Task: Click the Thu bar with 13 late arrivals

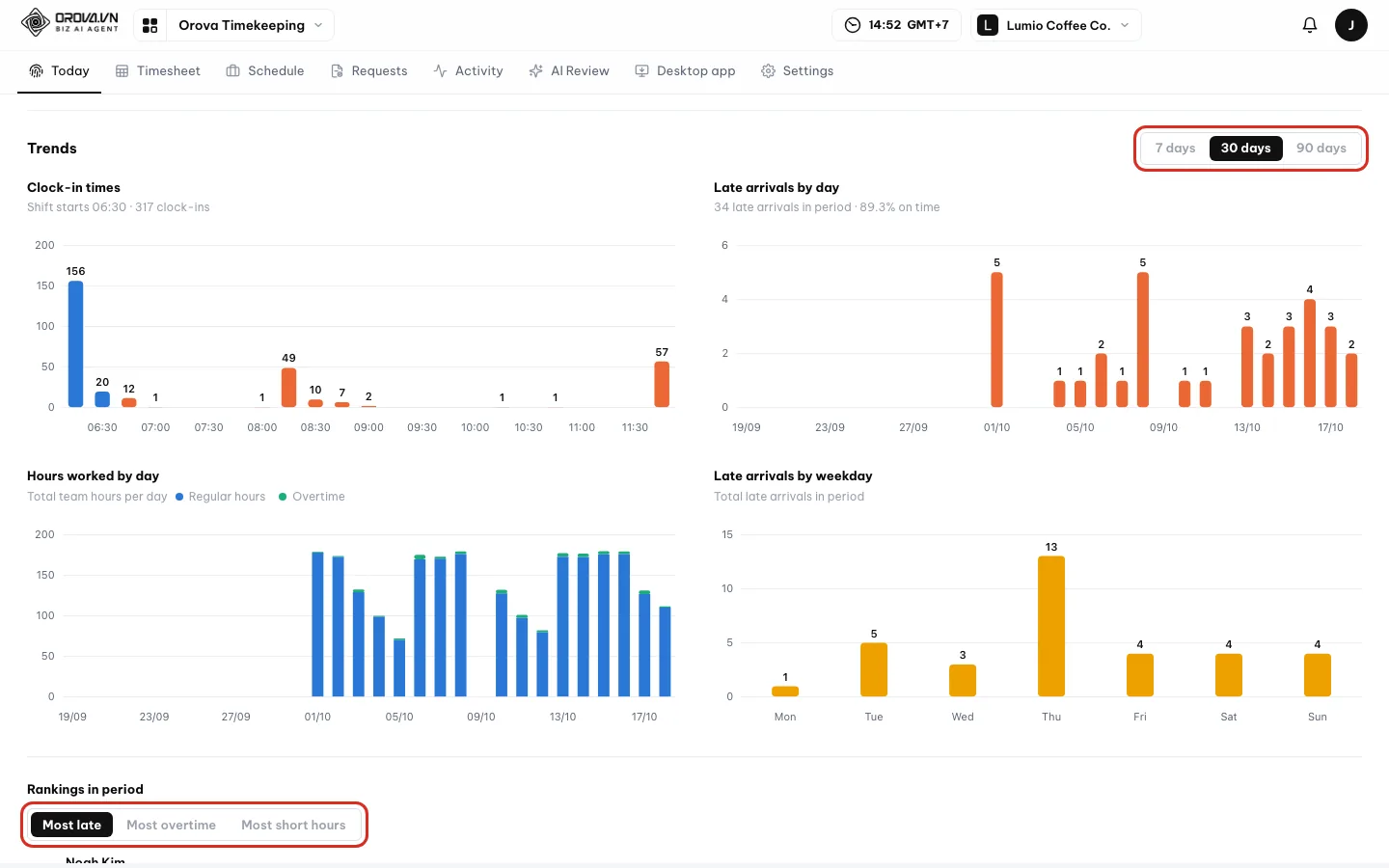Action: click(x=1051, y=627)
